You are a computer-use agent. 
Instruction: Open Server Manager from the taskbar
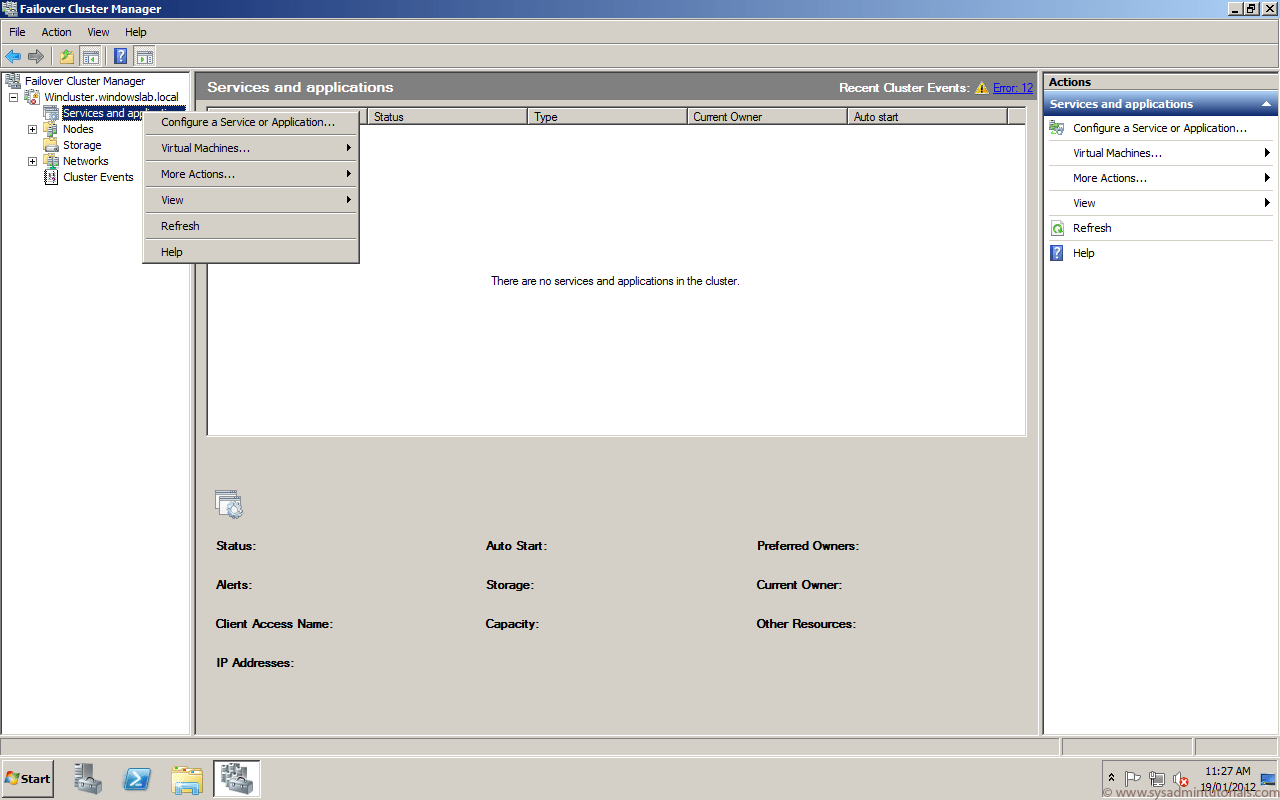(87, 778)
